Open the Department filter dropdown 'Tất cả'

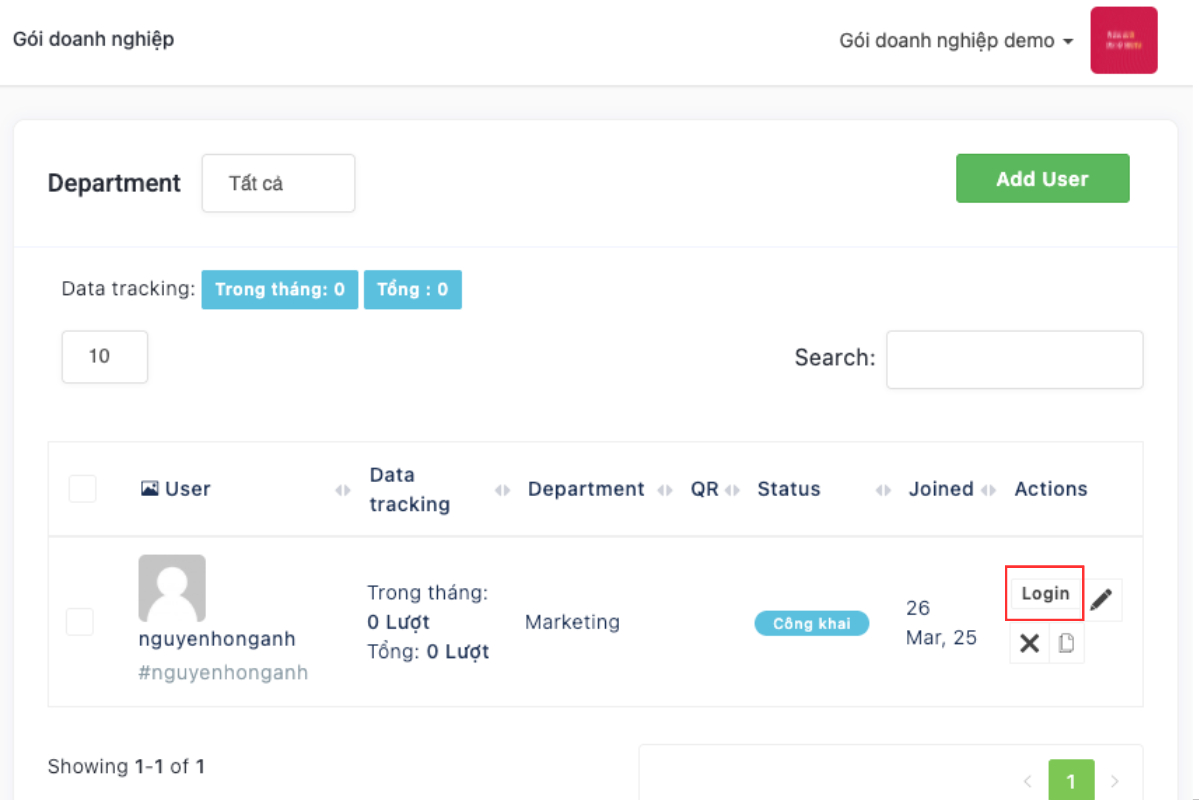click(x=278, y=183)
